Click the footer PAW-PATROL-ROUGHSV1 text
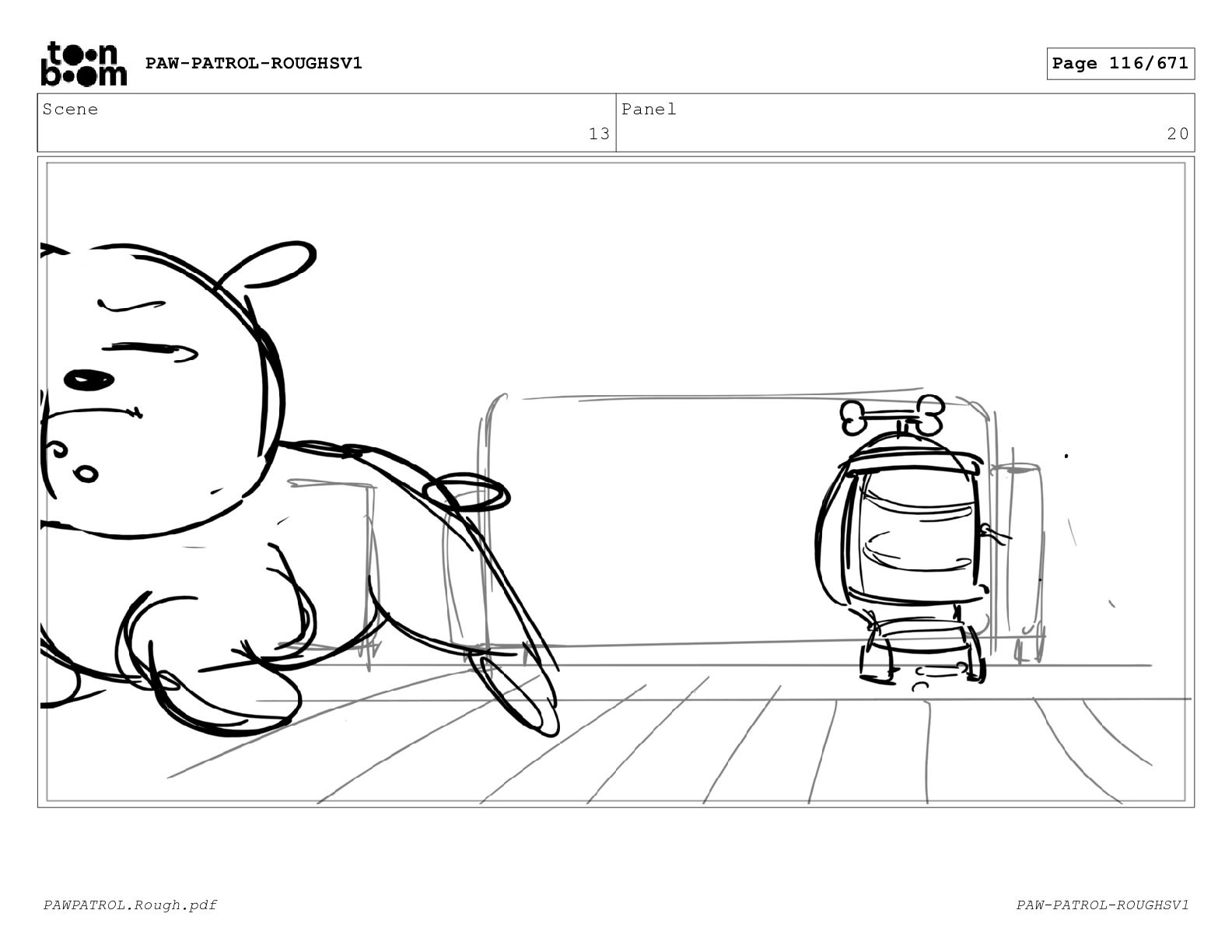This screenshot has width=1232, height=952. coord(1102,905)
